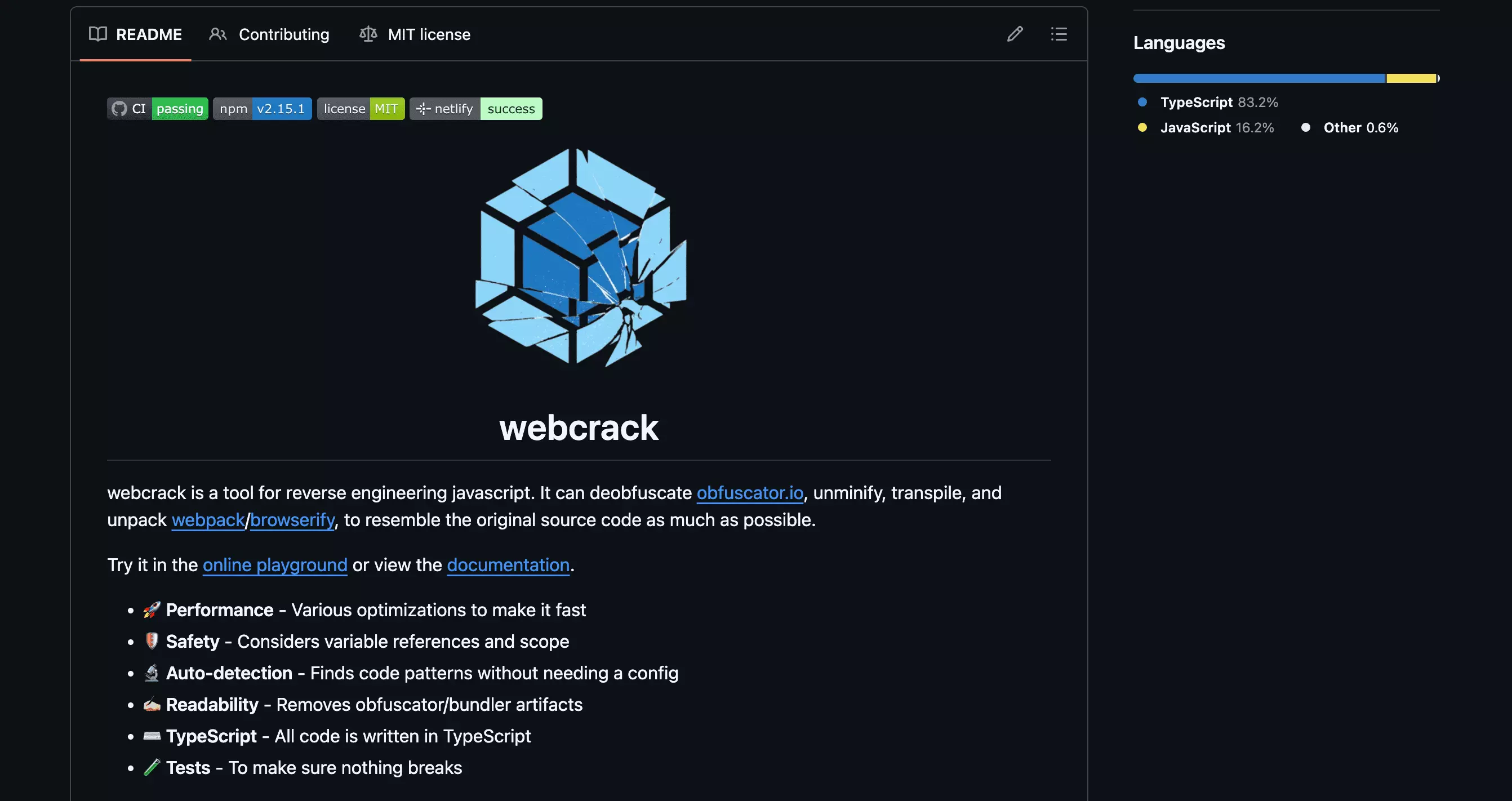The image size is (1512, 801).
Task: Click the people icon beside Contributing
Action: (218, 34)
